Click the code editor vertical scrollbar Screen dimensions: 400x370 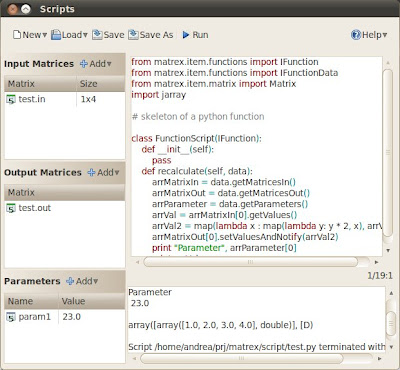[388, 153]
